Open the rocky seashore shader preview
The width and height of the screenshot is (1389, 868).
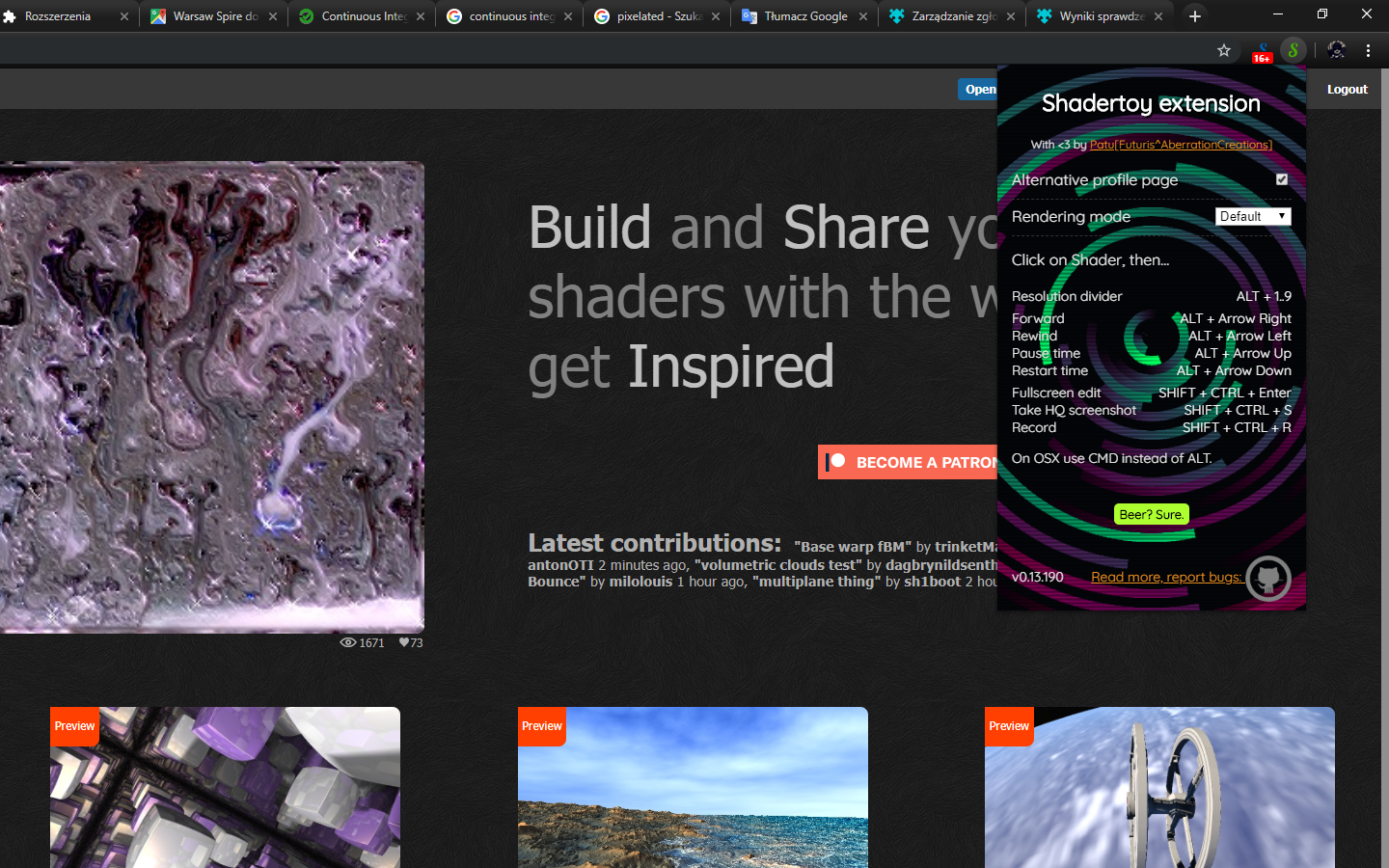[x=693, y=788]
